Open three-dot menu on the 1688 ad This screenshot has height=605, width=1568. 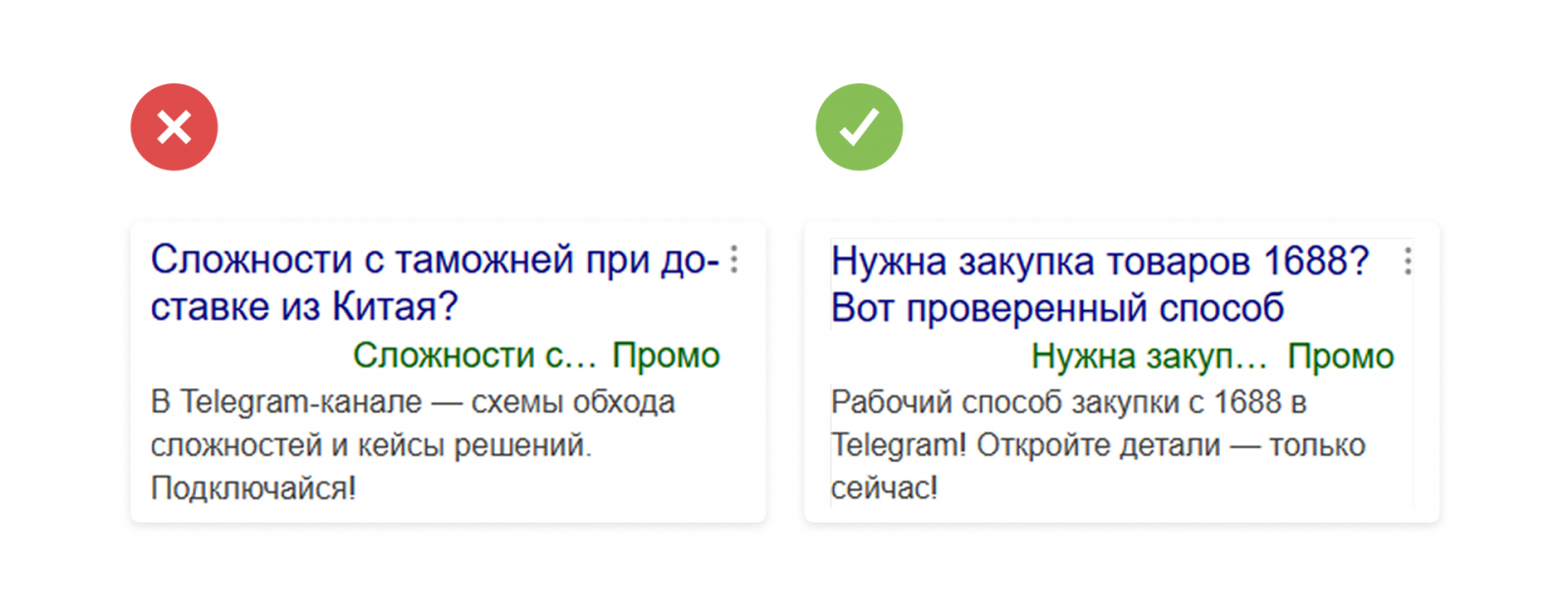1407,261
